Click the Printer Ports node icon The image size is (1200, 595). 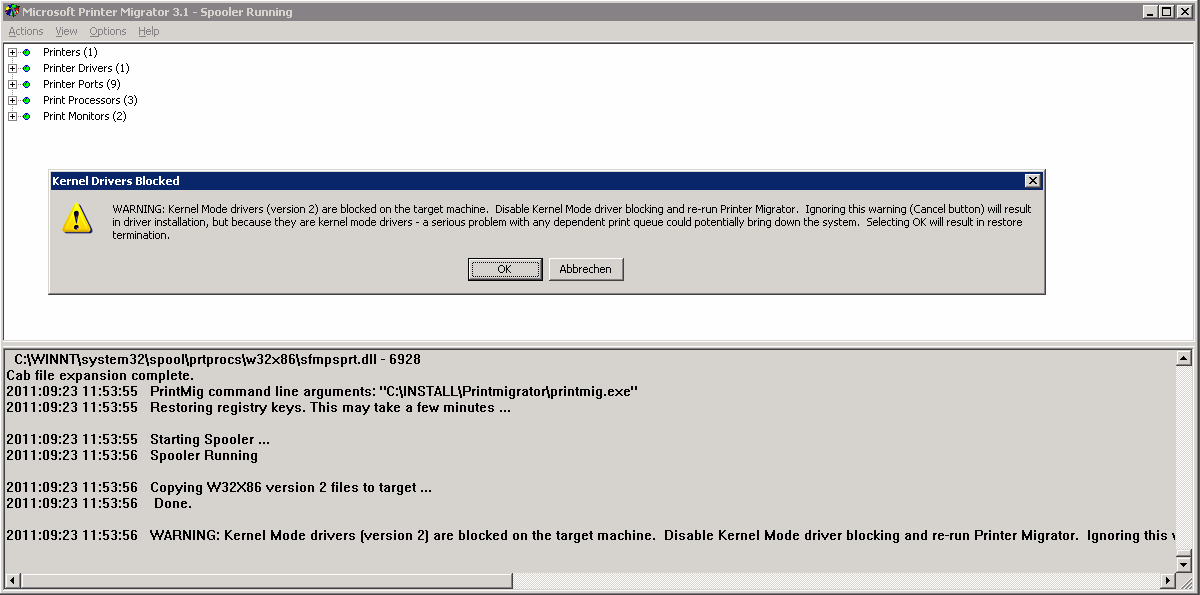pyautogui.click(x=27, y=84)
